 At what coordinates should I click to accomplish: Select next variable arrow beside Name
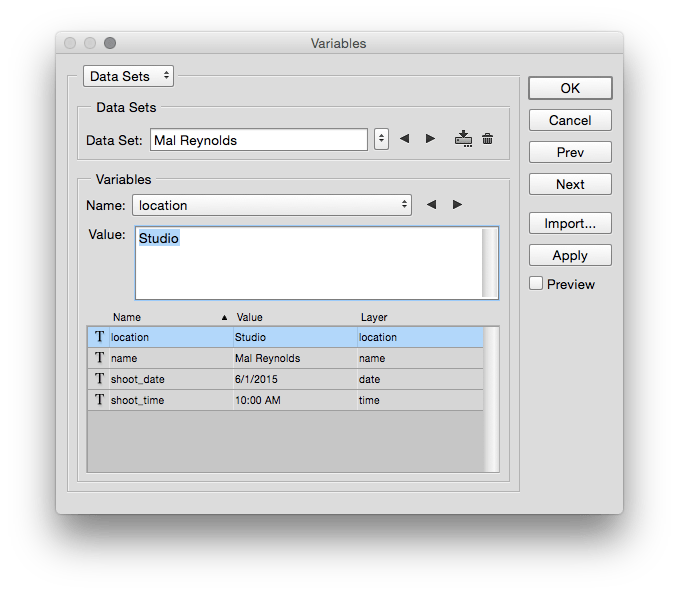coord(457,205)
